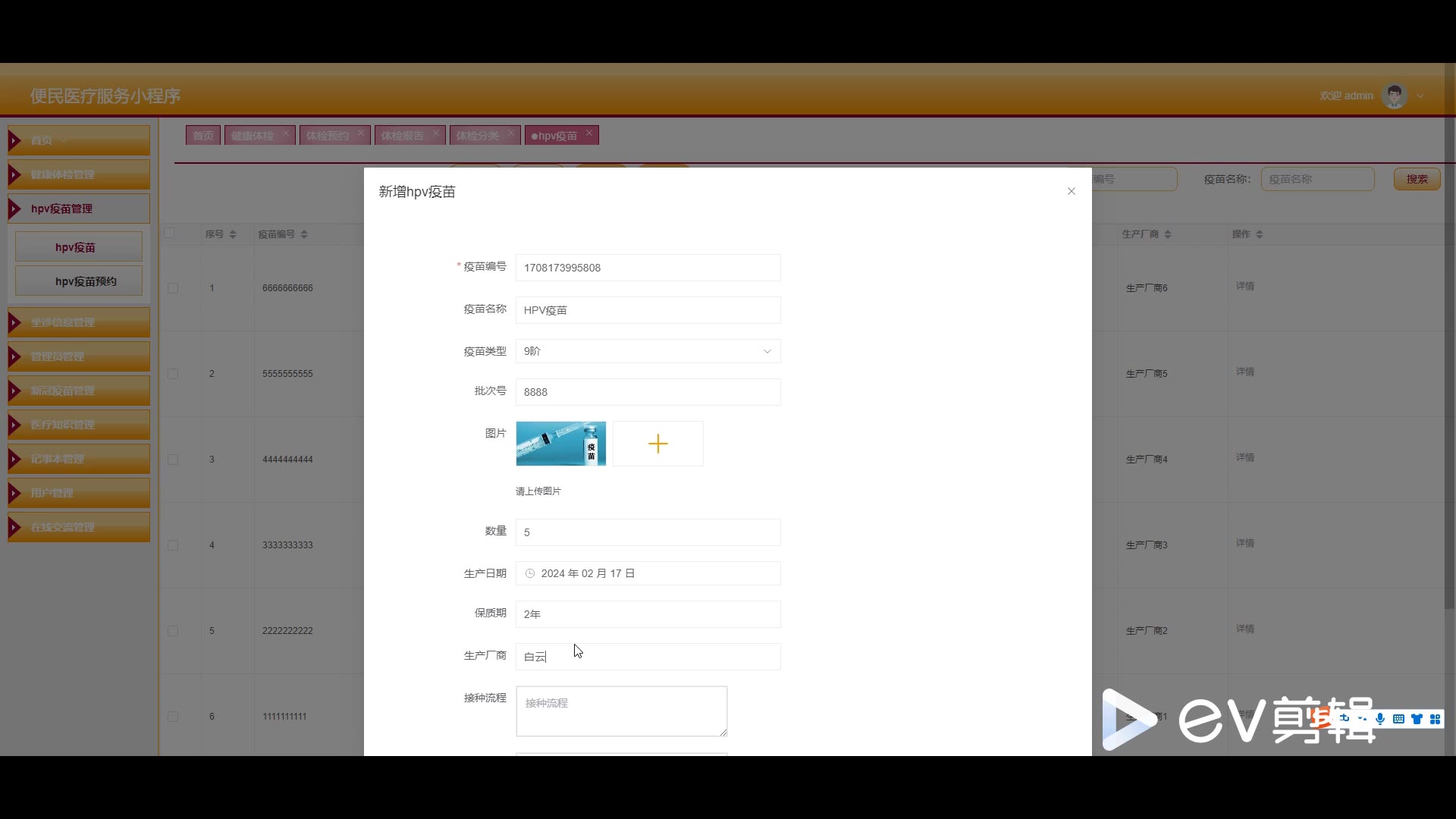
Task: Click microphone icon in input method toolbar
Action: [1380, 719]
